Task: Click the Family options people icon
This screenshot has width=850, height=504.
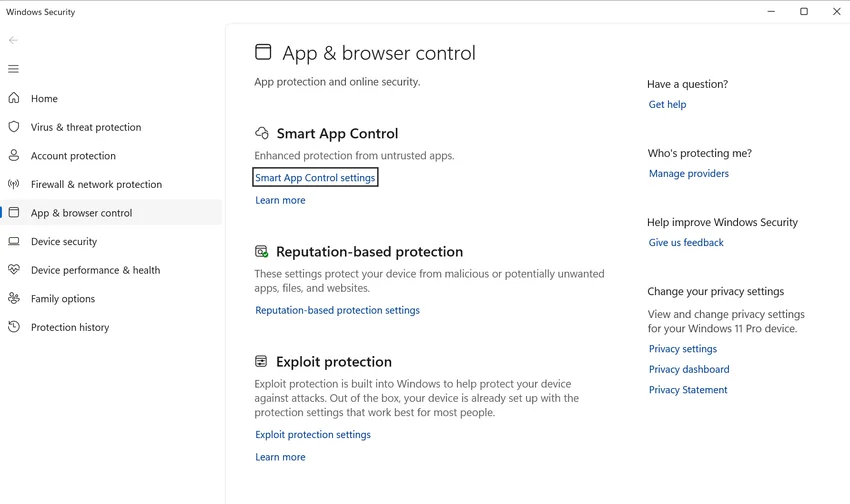Action: tap(14, 298)
